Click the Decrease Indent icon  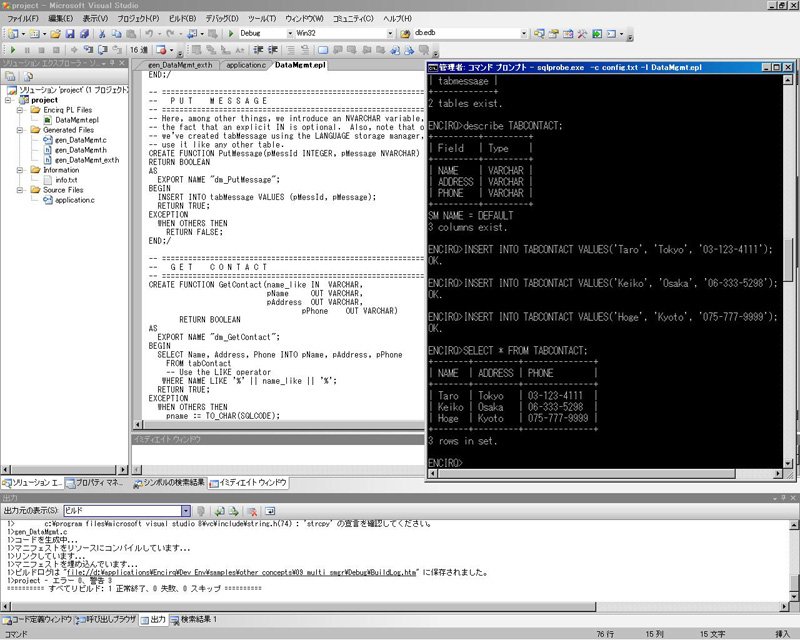click(258, 50)
